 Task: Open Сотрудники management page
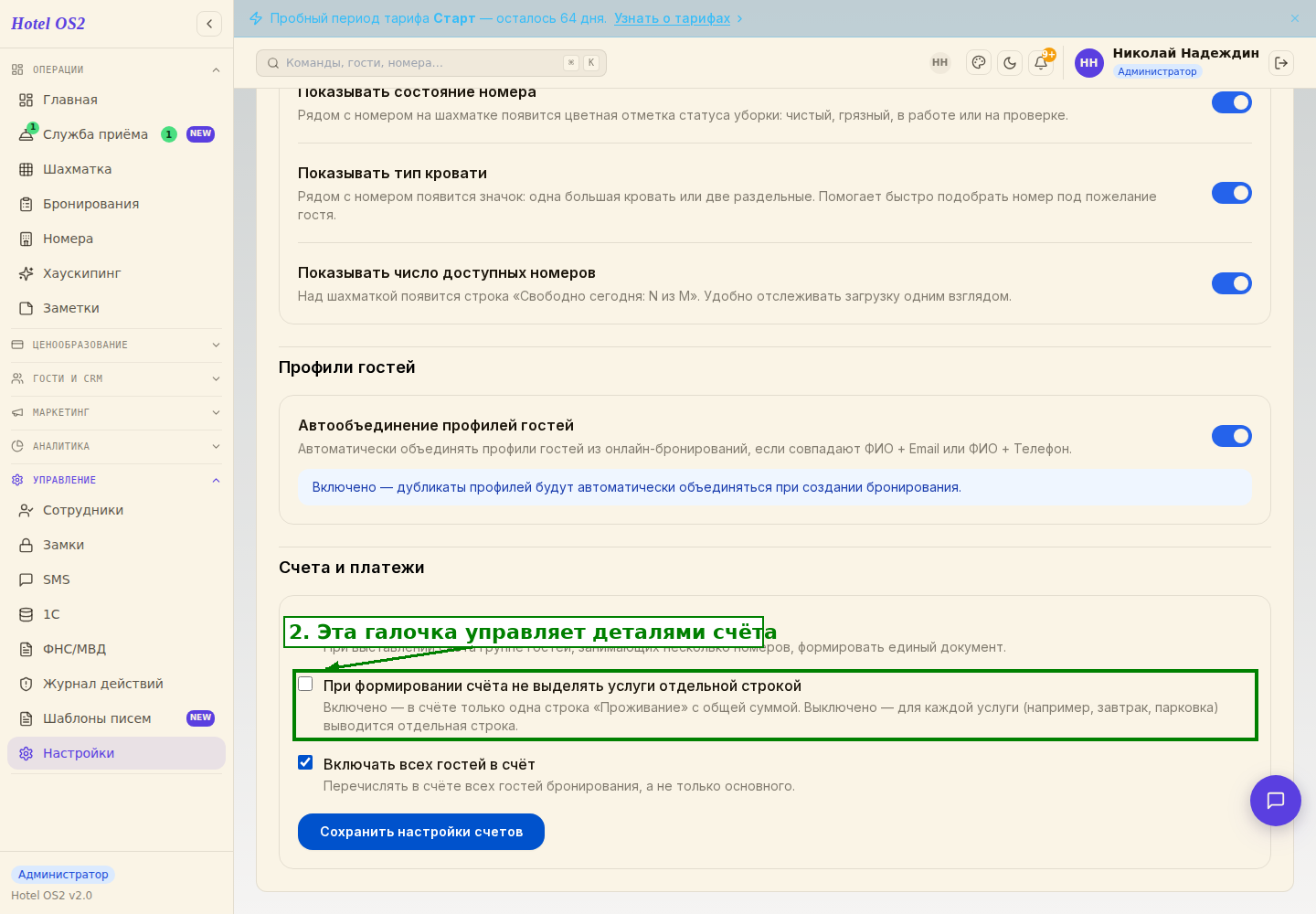pos(116,510)
